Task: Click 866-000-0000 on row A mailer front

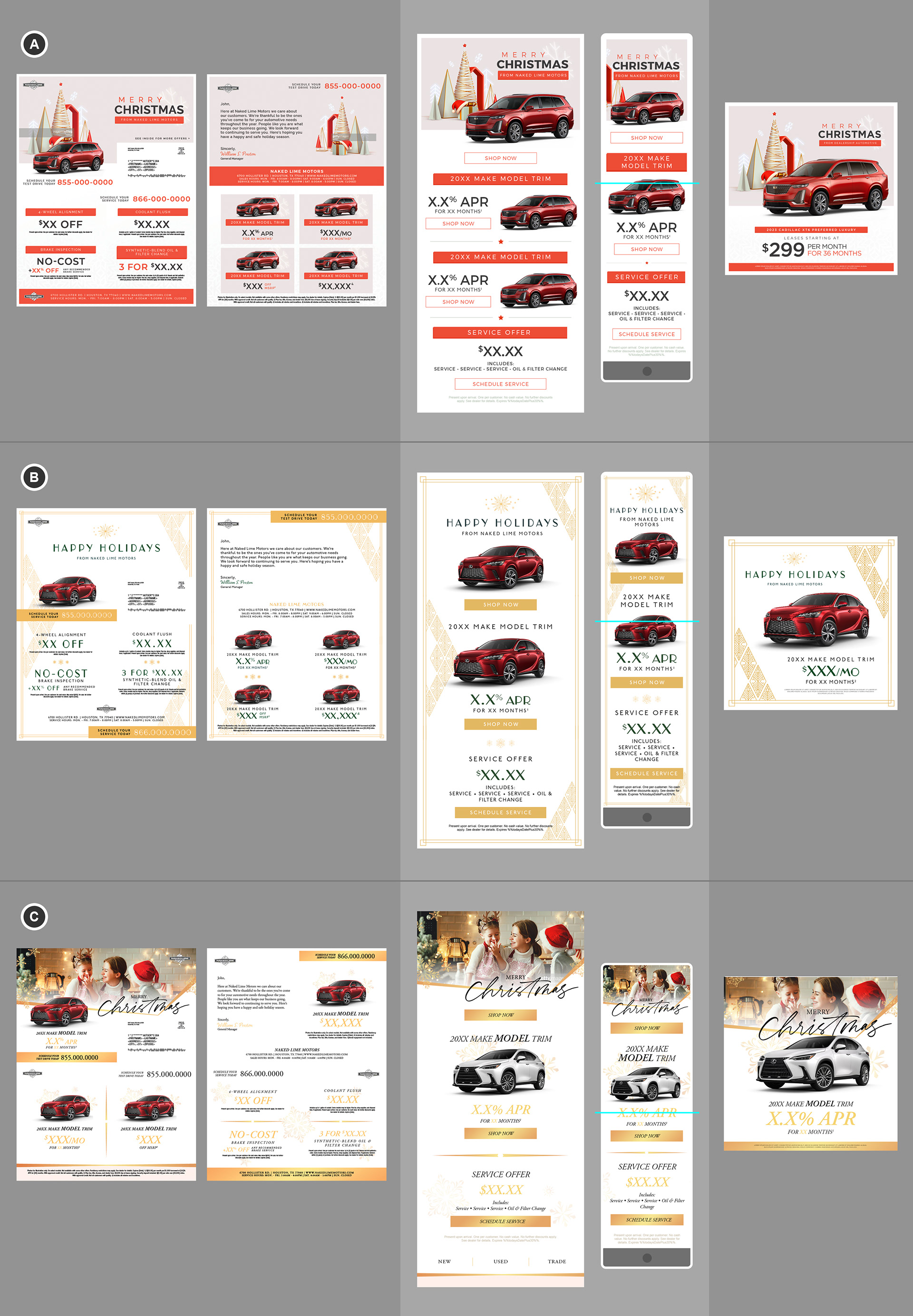Action: (x=161, y=199)
